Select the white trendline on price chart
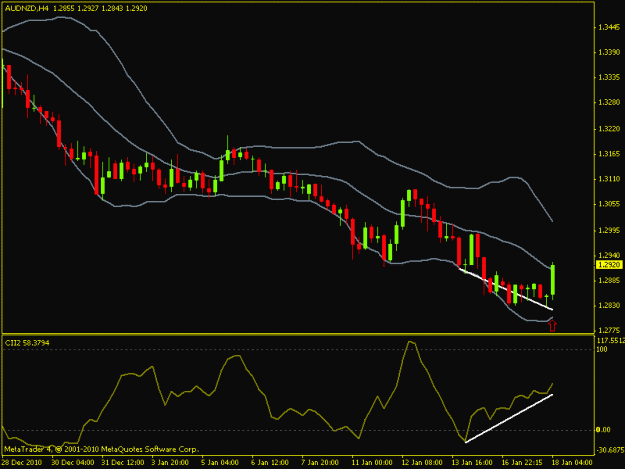Image resolution: width=625 pixels, height=469 pixels. point(505,289)
